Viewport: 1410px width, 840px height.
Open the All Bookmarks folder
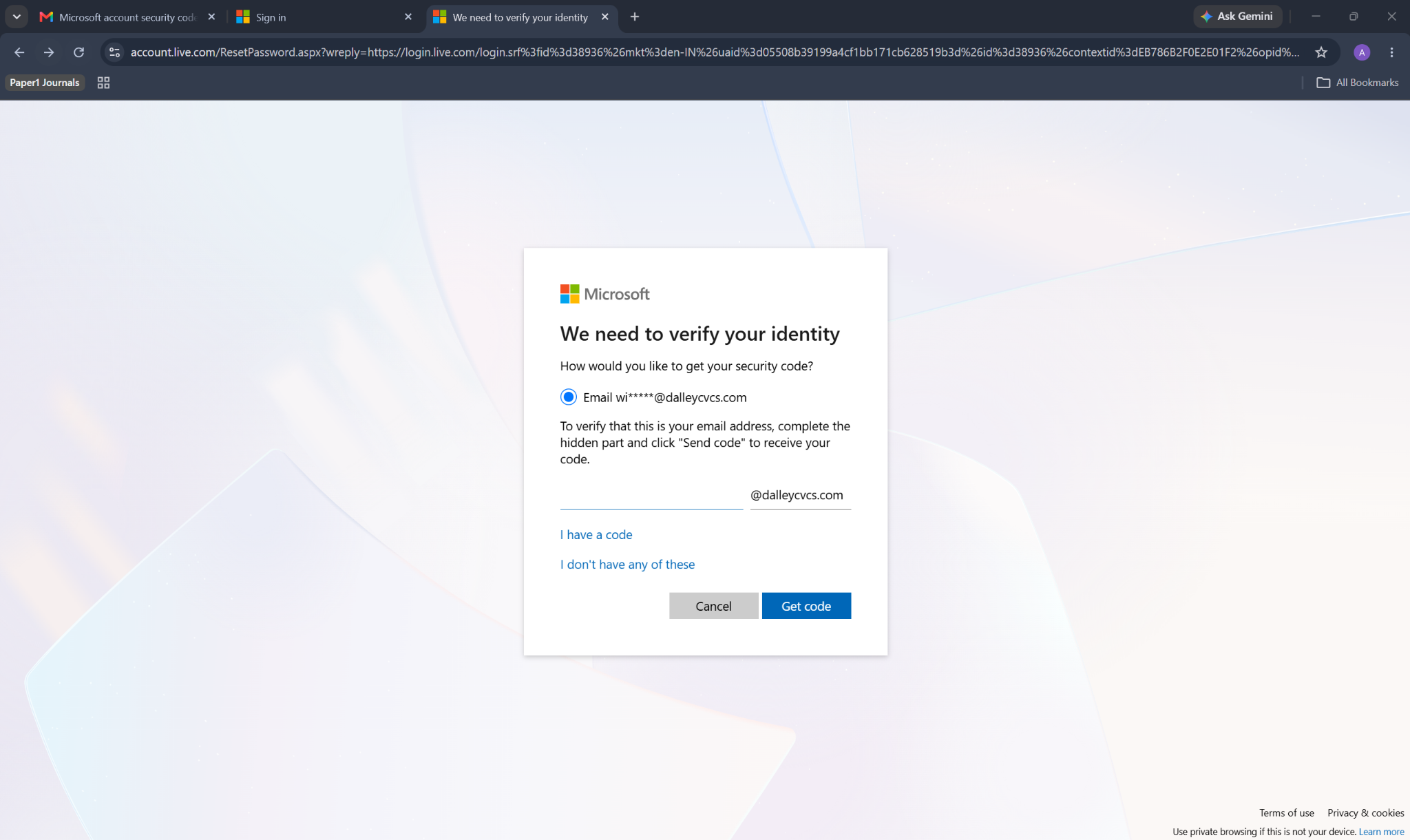(x=1358, y=83)
